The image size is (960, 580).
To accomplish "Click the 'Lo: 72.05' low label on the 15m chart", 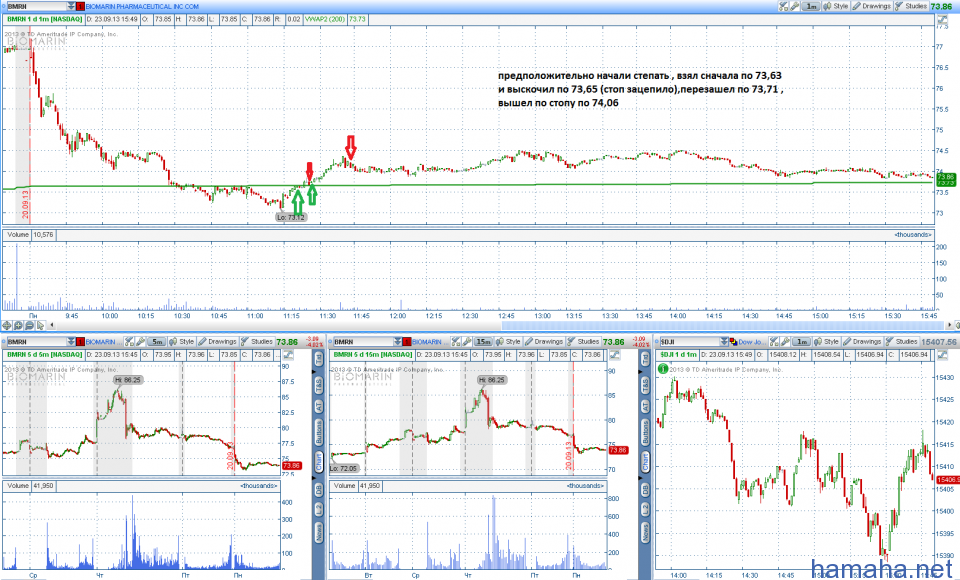I will coord(344,469).
